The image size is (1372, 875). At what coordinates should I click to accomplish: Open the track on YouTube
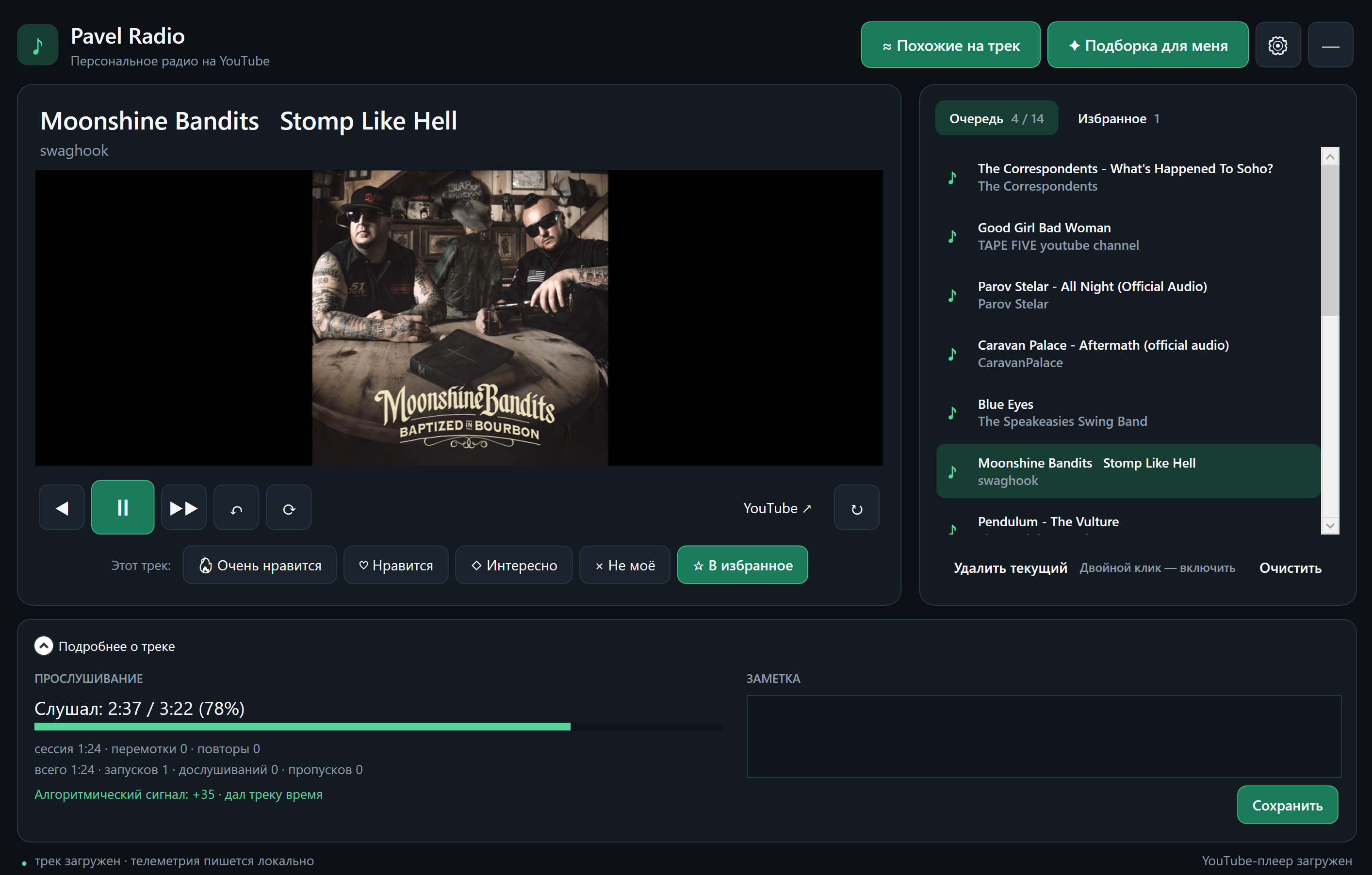[x=777, y=508]
